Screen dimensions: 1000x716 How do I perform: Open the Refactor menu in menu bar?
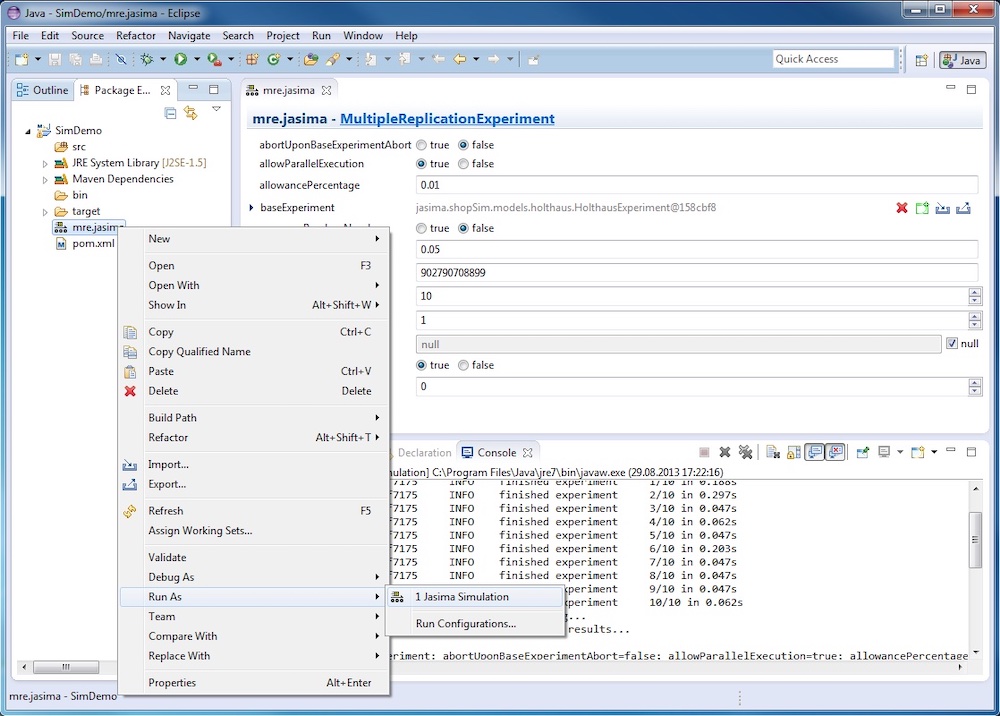click(x=136, y=36)
